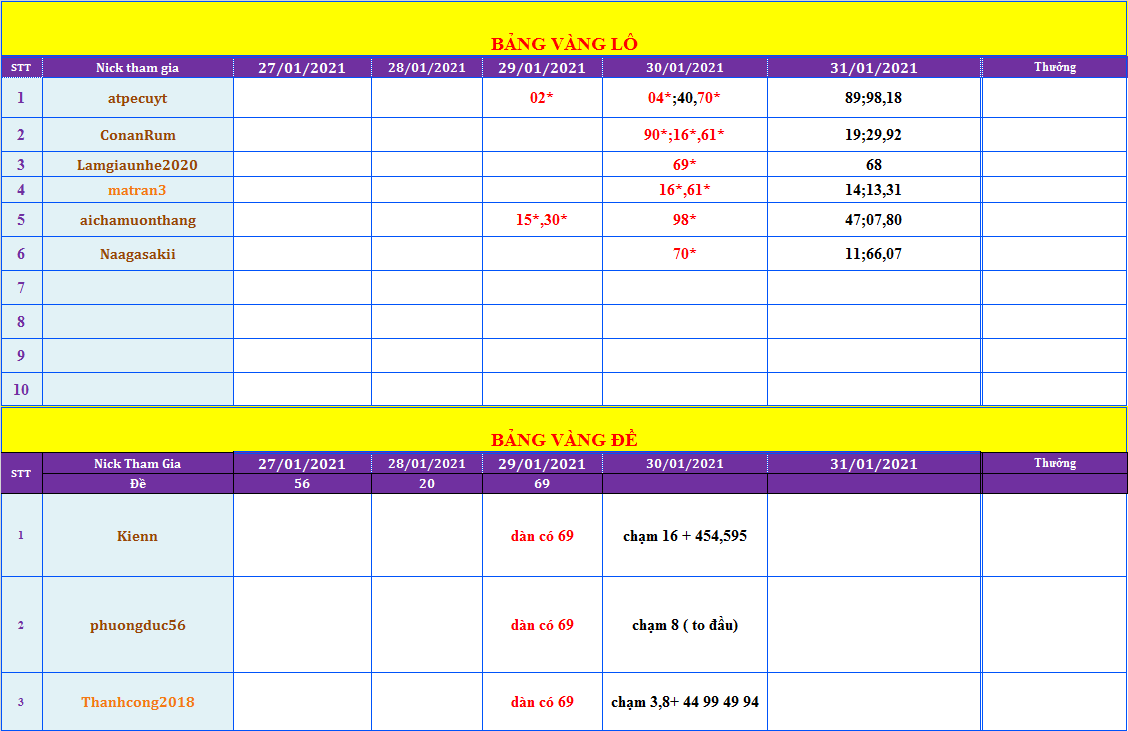Click 31/01/2021 header in the Đề table

[x=874, y=463]
